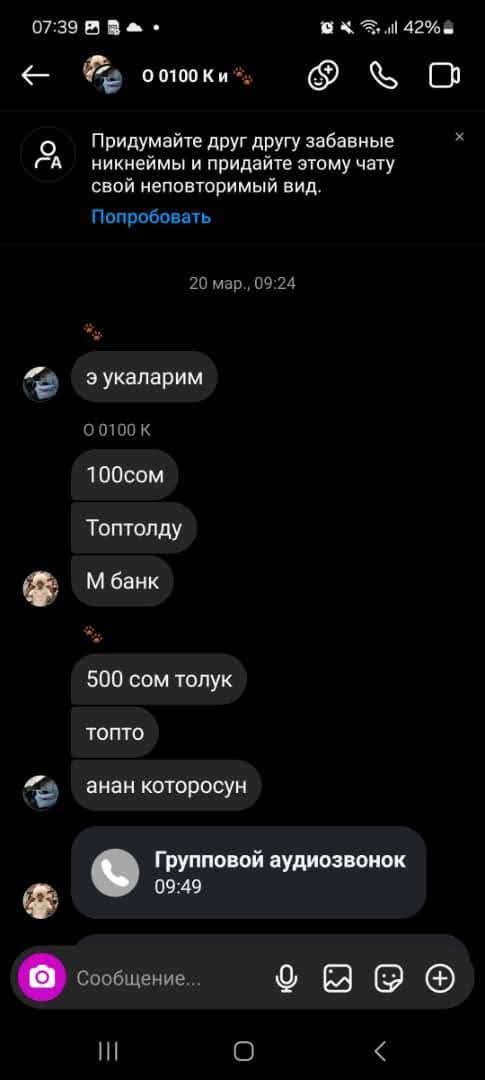Record a voice message with microphone icon

click(x=286, y=978)
